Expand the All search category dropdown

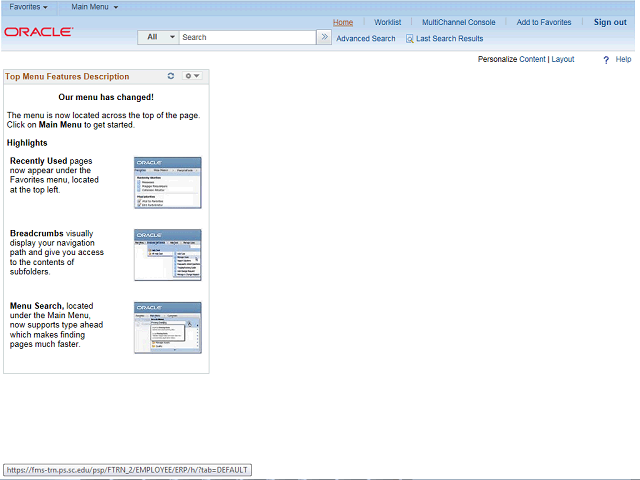[x=158, y=37]
